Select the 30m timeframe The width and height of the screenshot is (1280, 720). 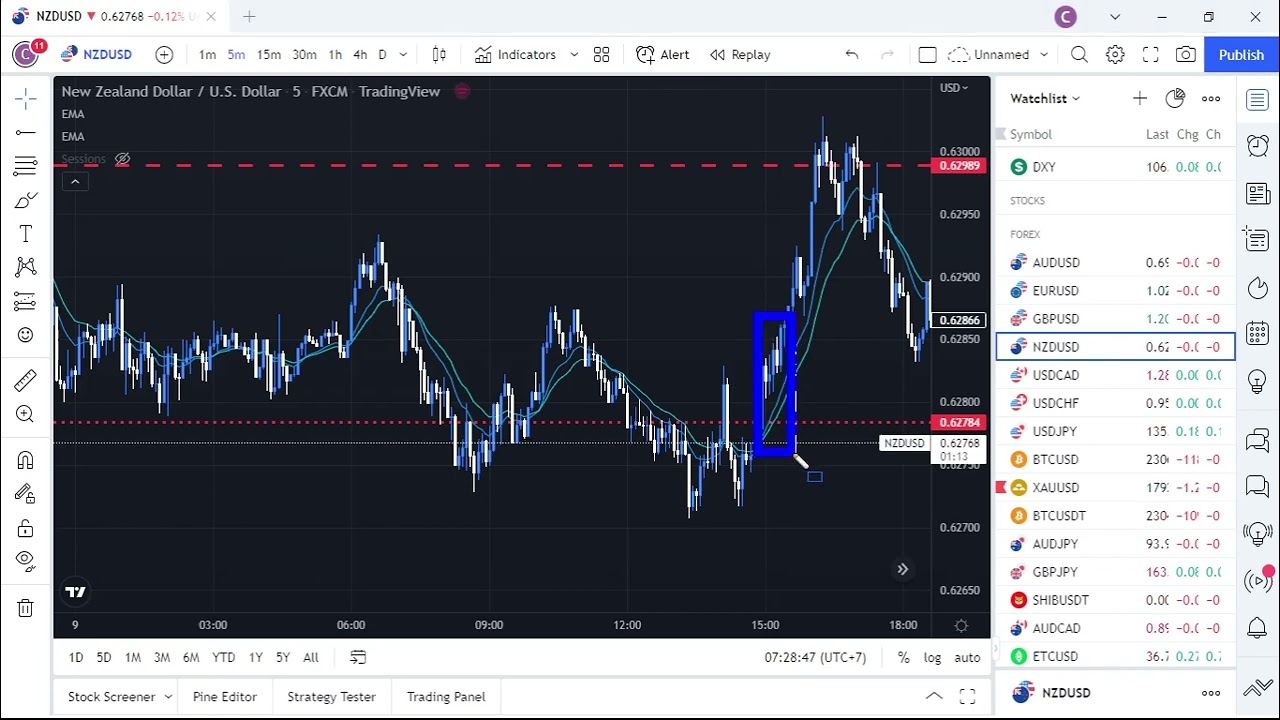[304, 55]
